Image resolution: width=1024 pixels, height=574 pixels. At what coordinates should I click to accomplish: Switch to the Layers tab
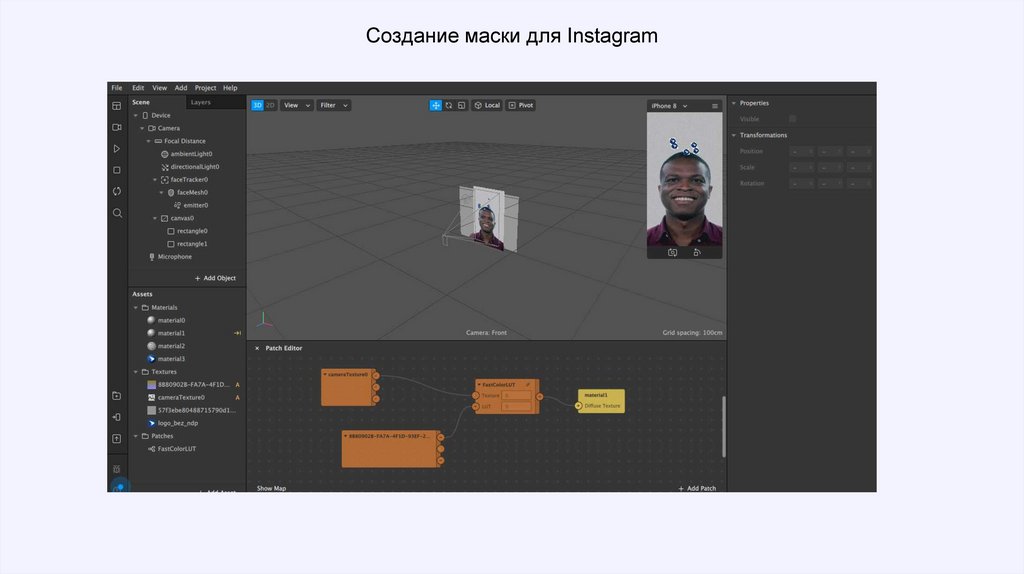coord(201,102)
